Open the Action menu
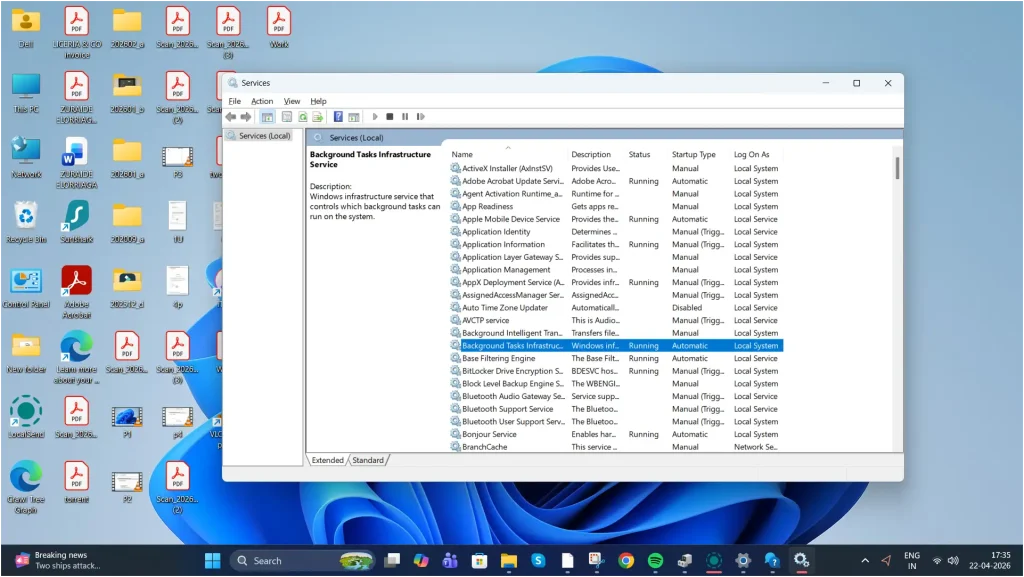Image resolution: width=1024 pixels, height=577 pixels. click(262, 100)
